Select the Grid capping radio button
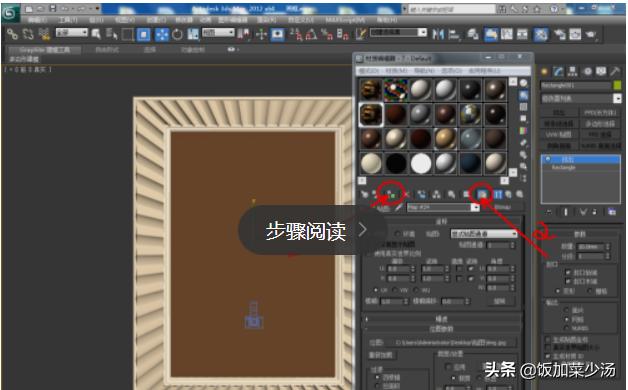Image resolution: width=628 pixels, height=390 pixels. tap(590, 291)
